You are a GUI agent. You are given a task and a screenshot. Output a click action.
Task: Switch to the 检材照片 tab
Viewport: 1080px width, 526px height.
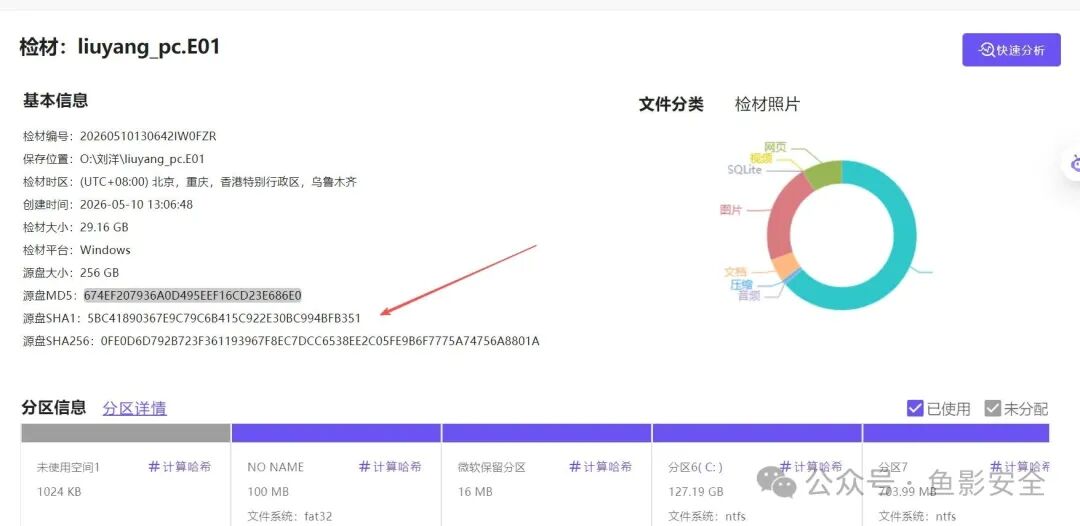point(767,105)
